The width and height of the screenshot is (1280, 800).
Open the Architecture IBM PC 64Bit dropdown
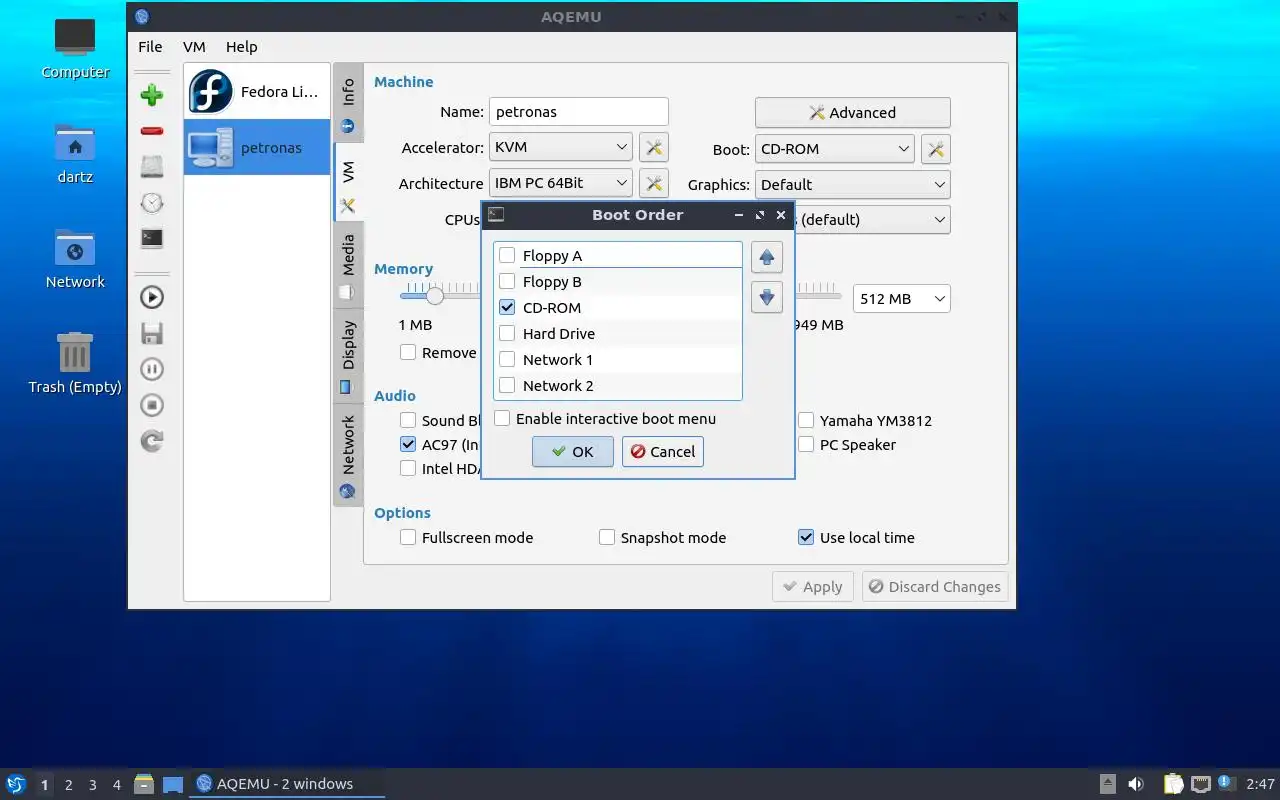560,183
